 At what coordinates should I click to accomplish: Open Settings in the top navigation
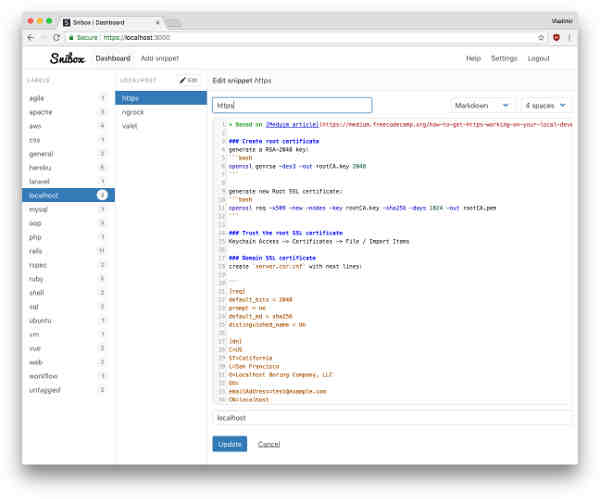coord(504,59)
